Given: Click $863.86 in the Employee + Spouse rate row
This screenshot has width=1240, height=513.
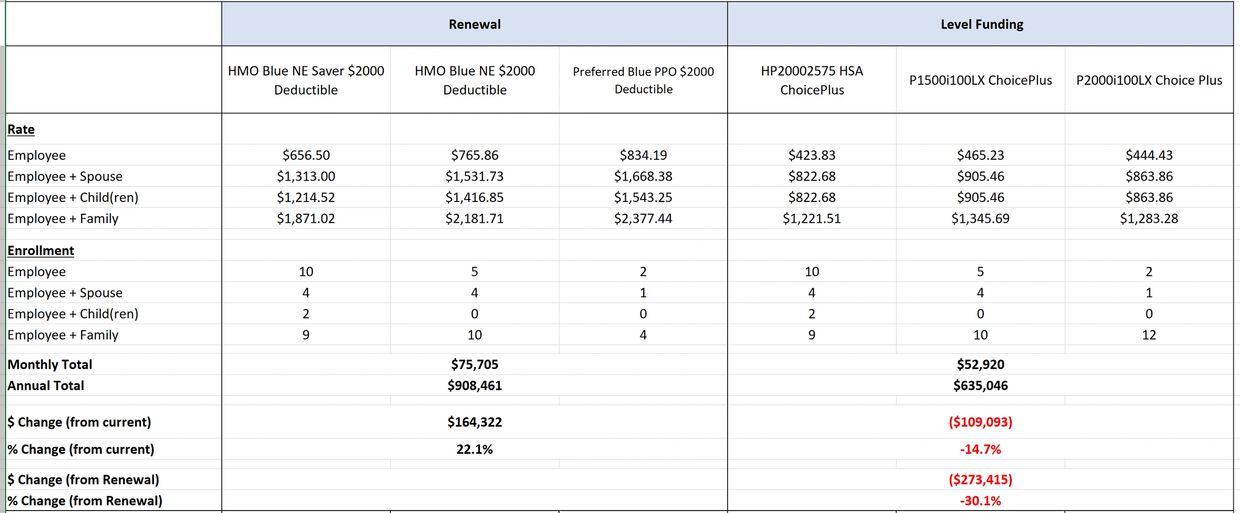Looking at the screenshot, I should [x=1149, y=176].
